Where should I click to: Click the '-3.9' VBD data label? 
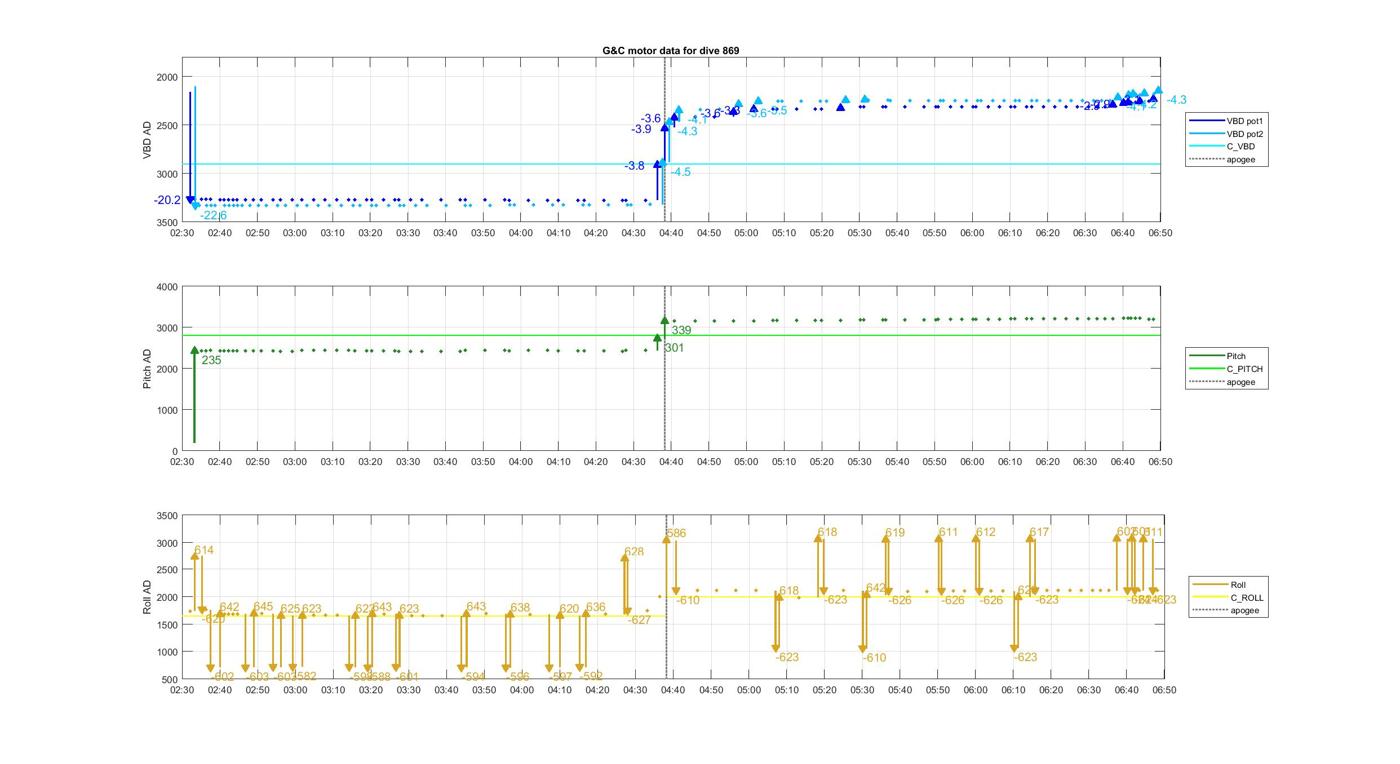click(x=641, y=129)
